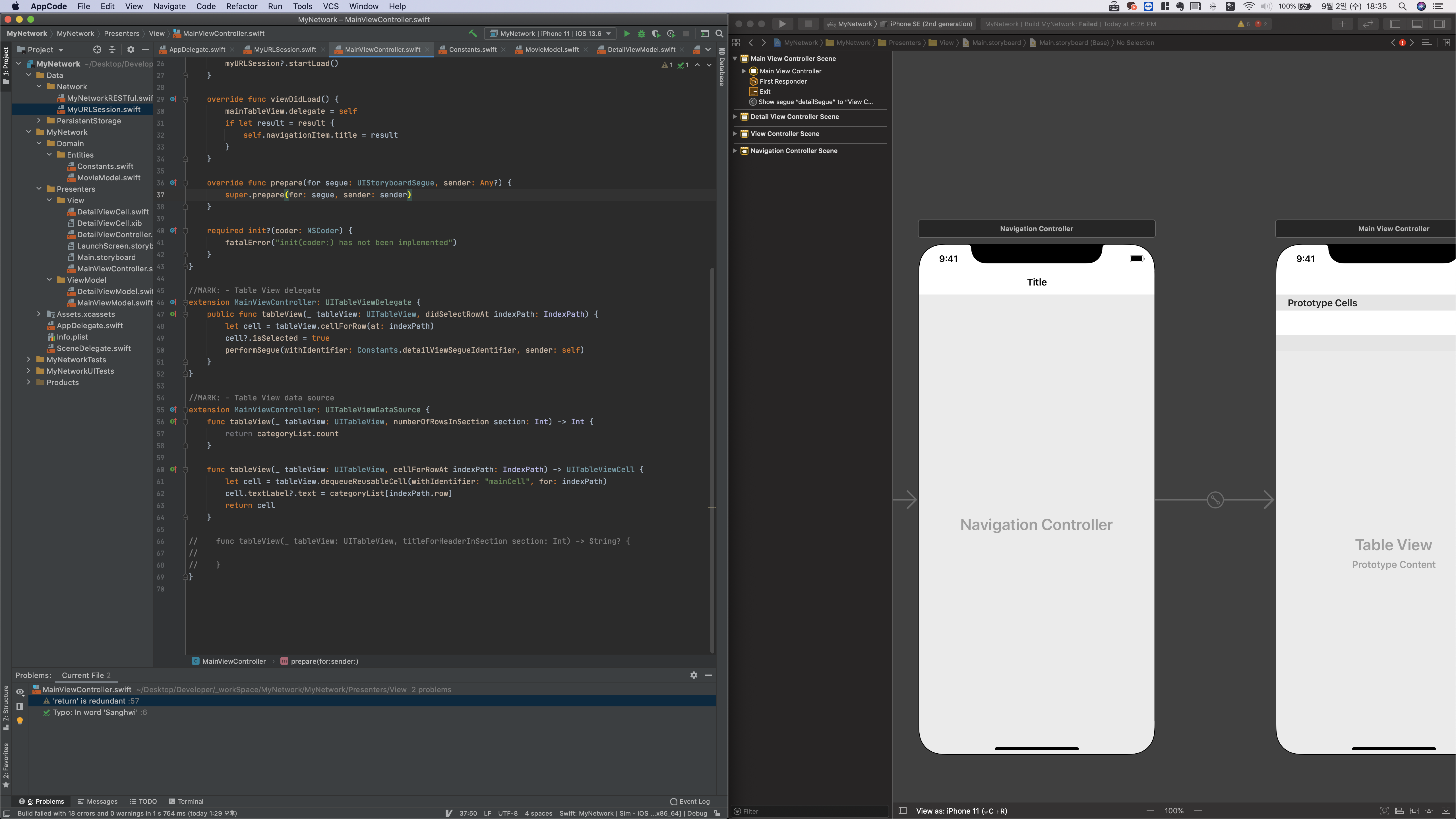Expand Navigation Controller Scene in outline
This screenshot has height=819, width=1456.
pos(735,150)
